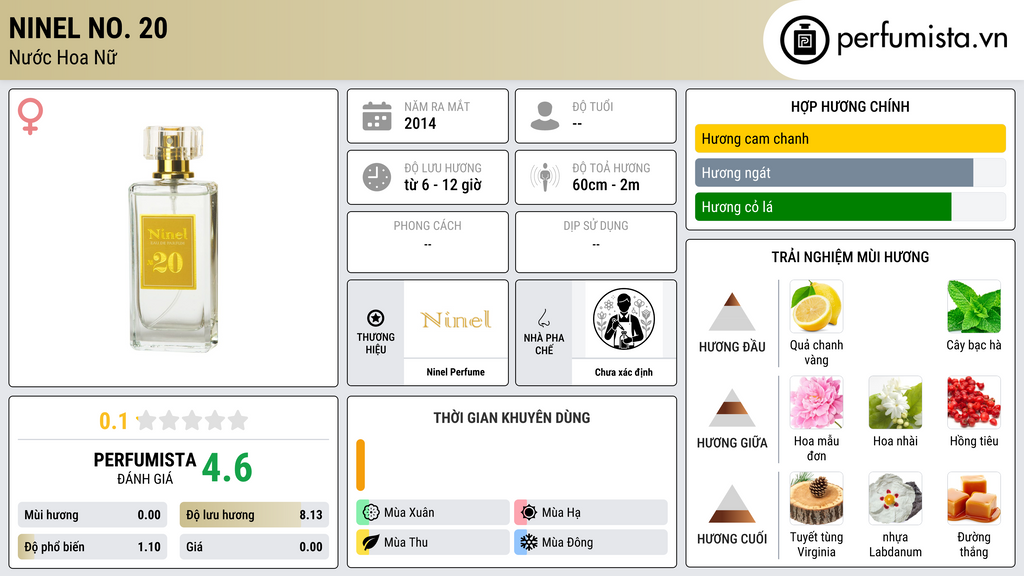Click the green 4.6 Perfumista rating
Screen dimensions: 1024x576
227,468
